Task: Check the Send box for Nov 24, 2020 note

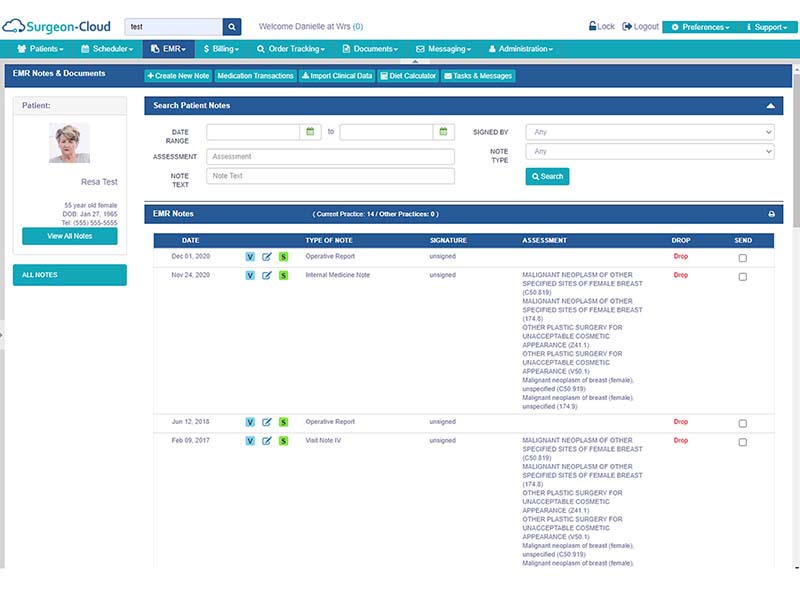Action: pos(743,277)
